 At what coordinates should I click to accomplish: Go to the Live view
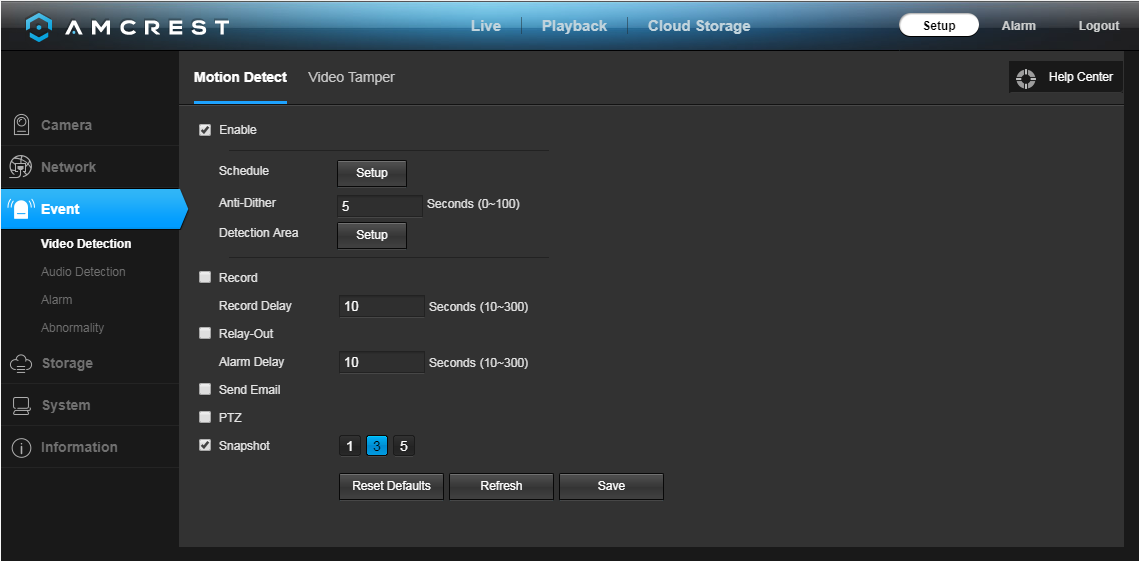pyautogui.click(x=485, y=26)
